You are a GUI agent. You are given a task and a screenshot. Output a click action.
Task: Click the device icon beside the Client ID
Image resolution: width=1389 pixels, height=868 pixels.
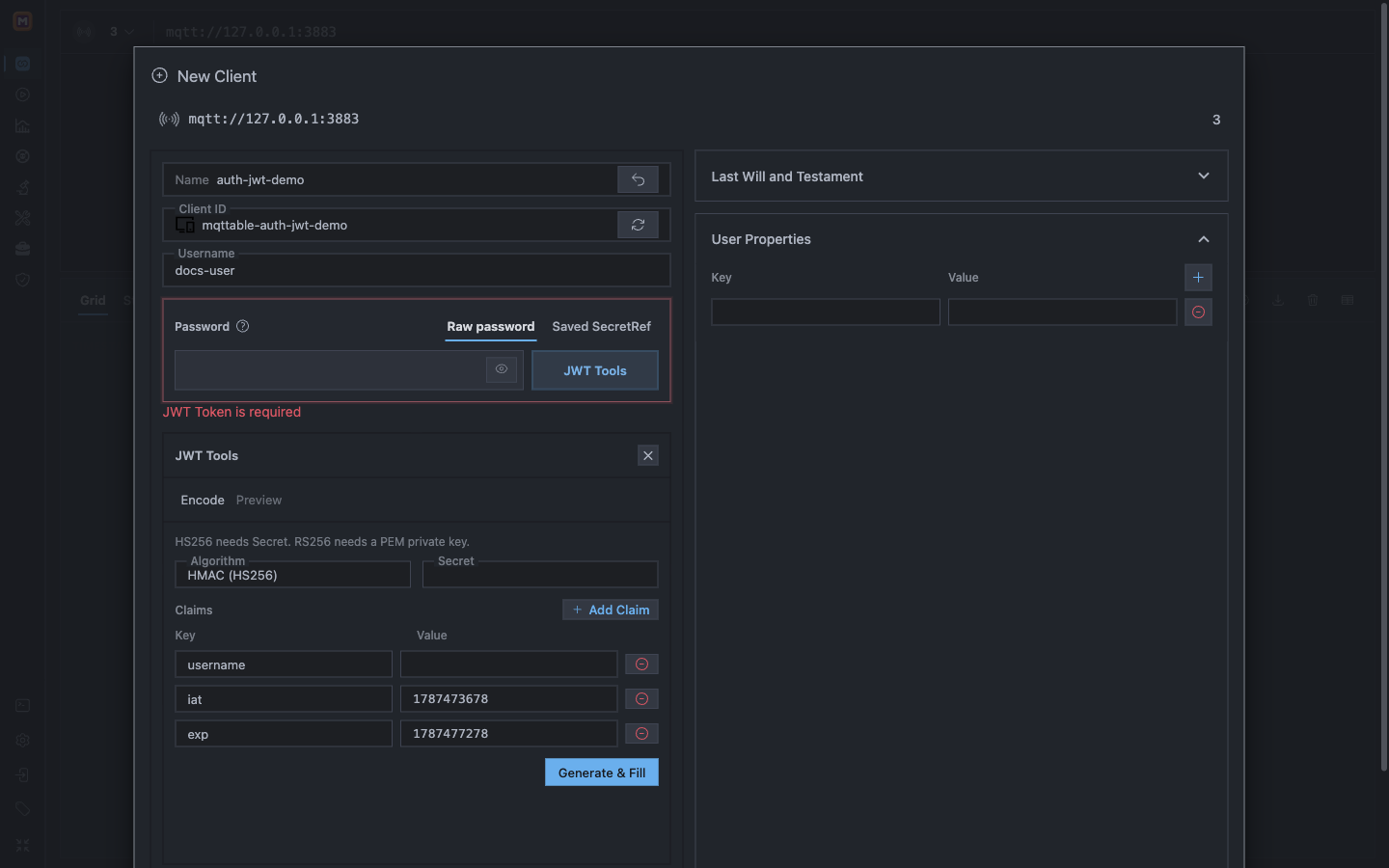(185, 225)
